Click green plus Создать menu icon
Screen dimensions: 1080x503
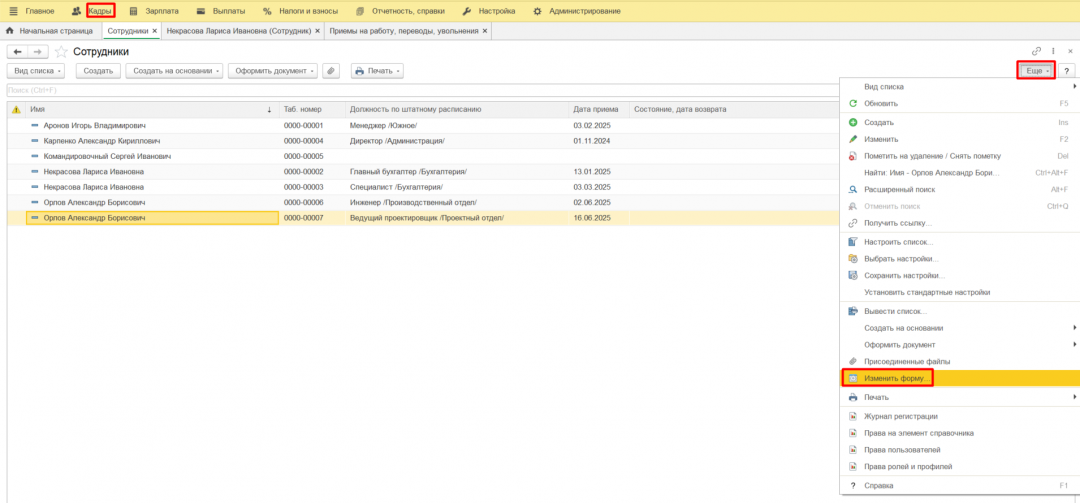click(853, 123)
